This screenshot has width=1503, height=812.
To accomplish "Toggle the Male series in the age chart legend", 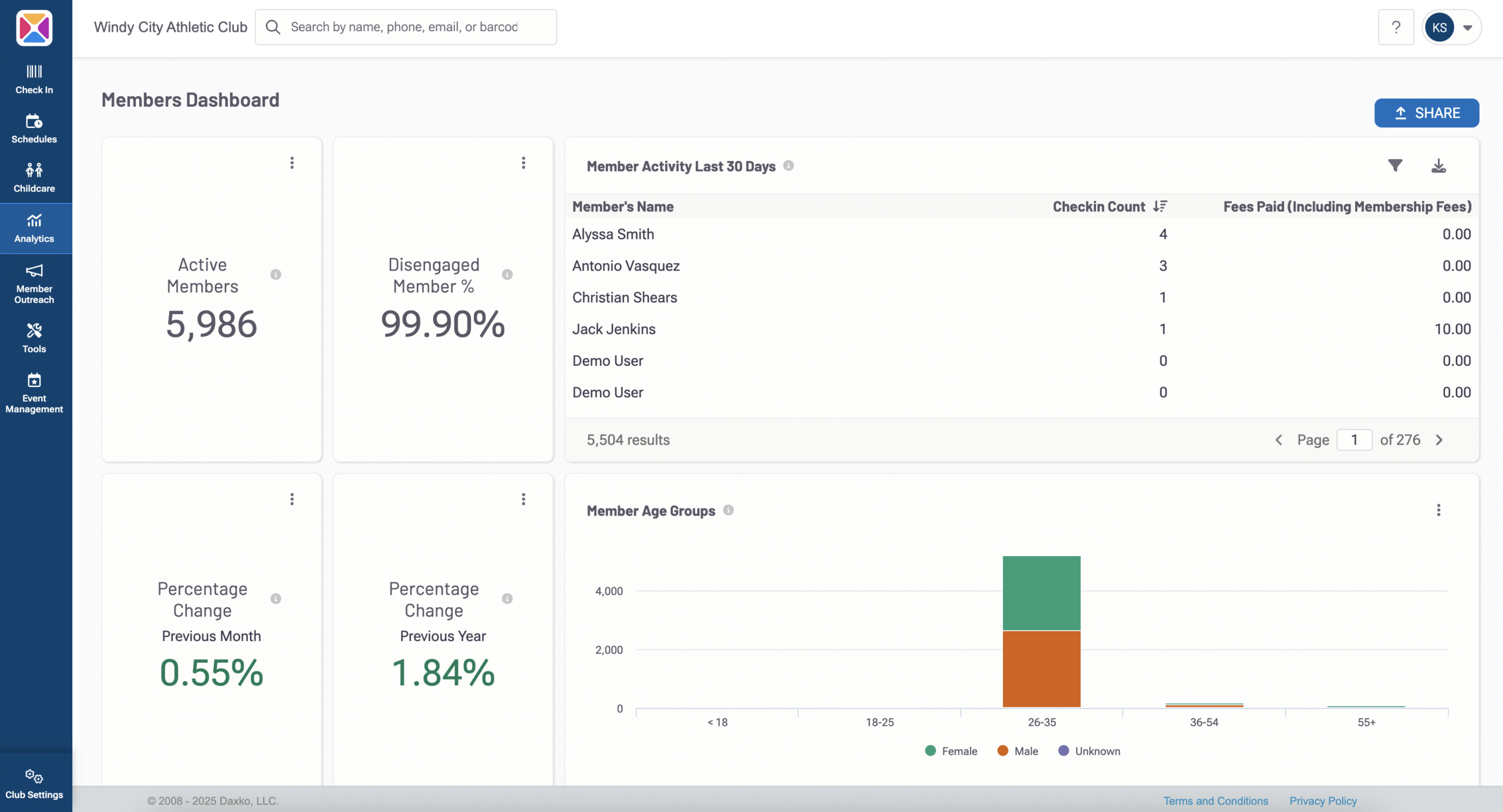I will [1017, 751].
